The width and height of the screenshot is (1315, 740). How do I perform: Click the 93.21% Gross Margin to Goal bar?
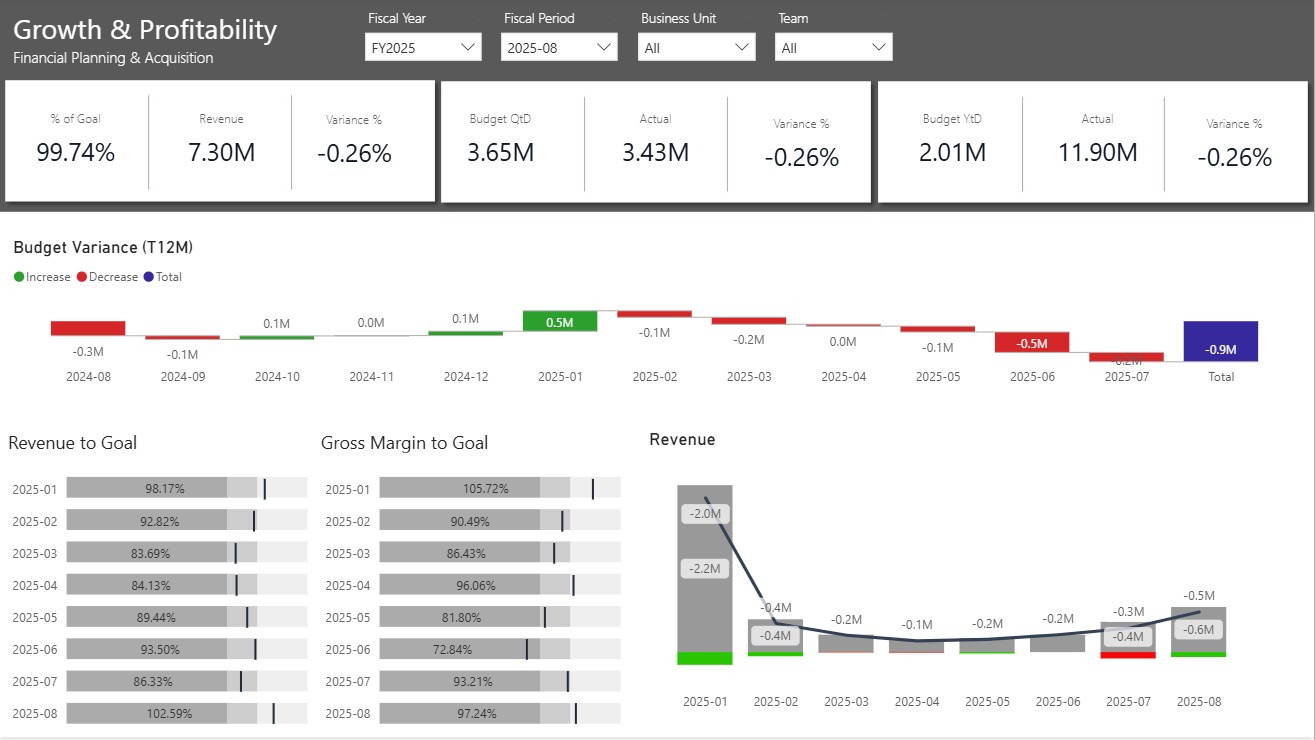tap(460, 681)
